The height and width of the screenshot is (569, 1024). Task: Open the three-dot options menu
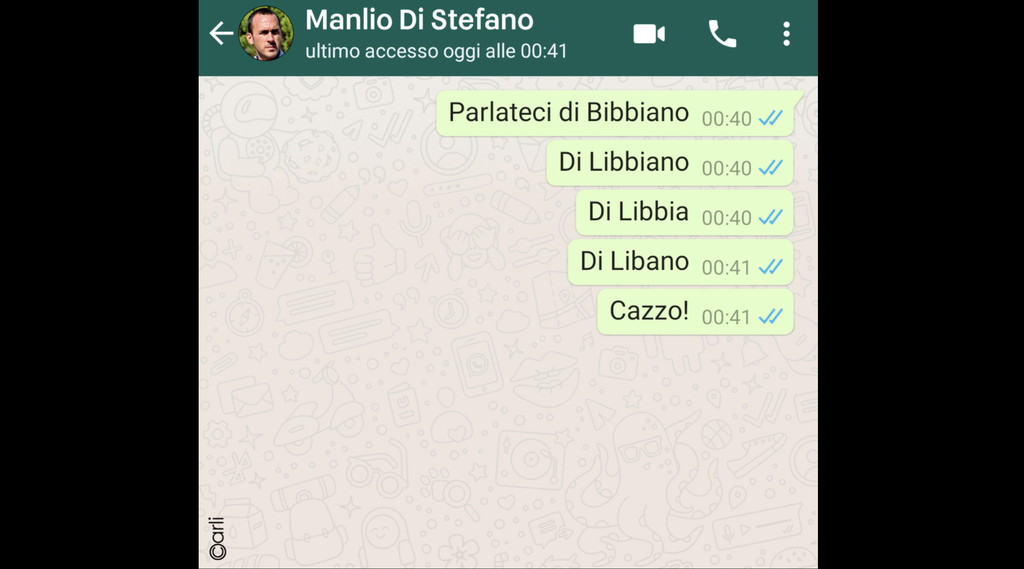pos(786,34)
